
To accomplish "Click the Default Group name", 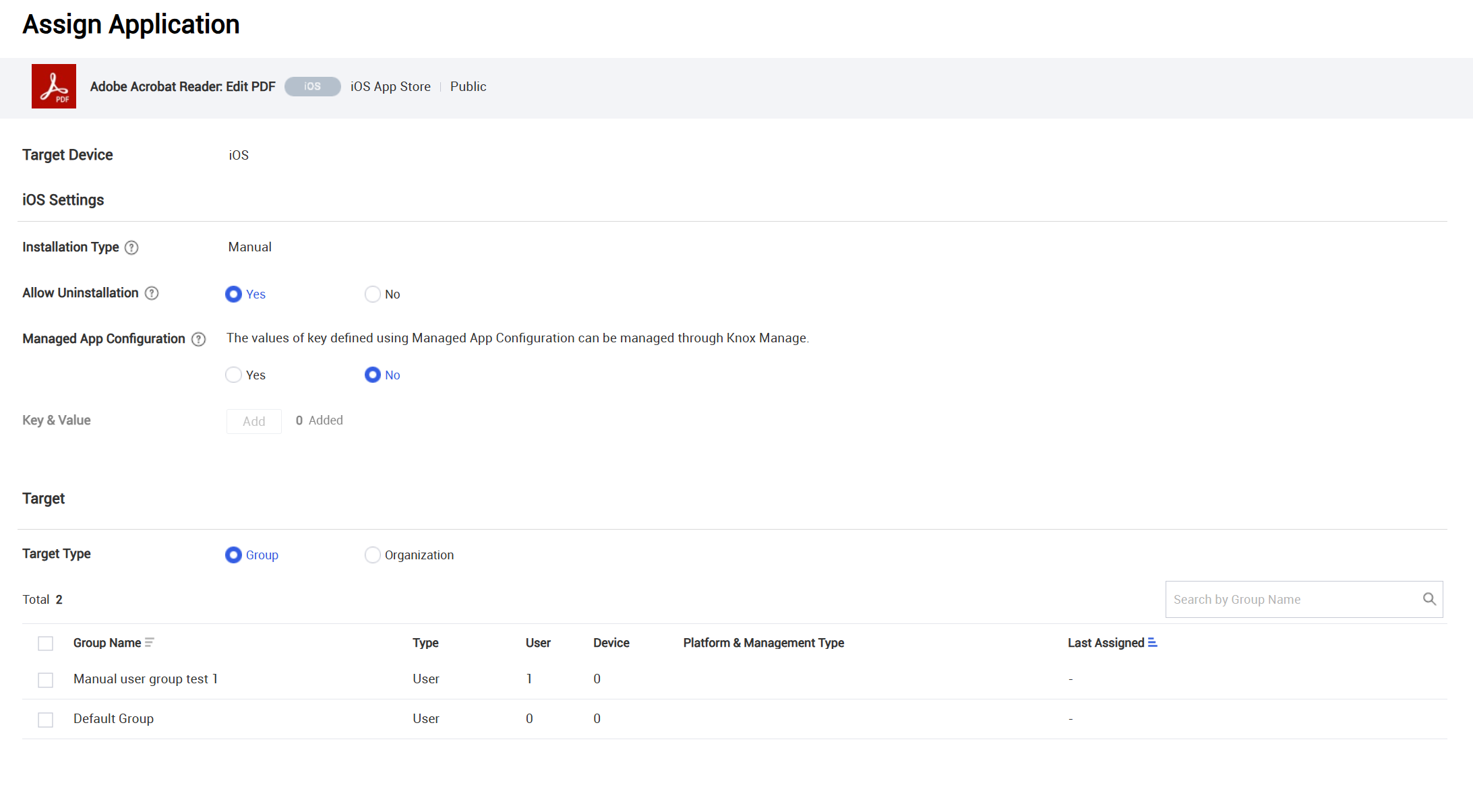I will pos(113,718).
